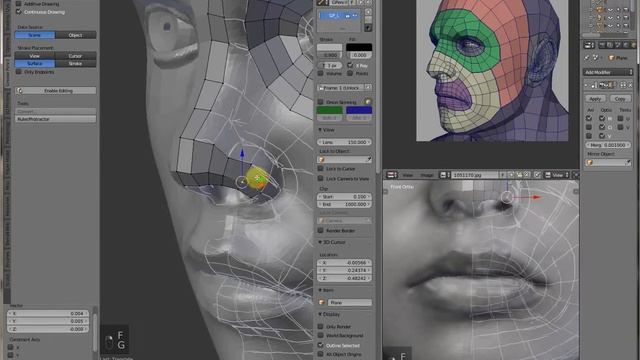This screenshot has width=640, height=360.
Task: Collapse the Display panel section
Action: point(320,314)
